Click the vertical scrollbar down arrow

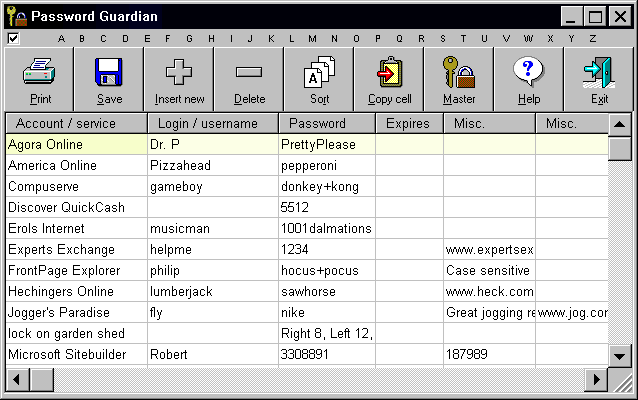[x=620, y=356]
